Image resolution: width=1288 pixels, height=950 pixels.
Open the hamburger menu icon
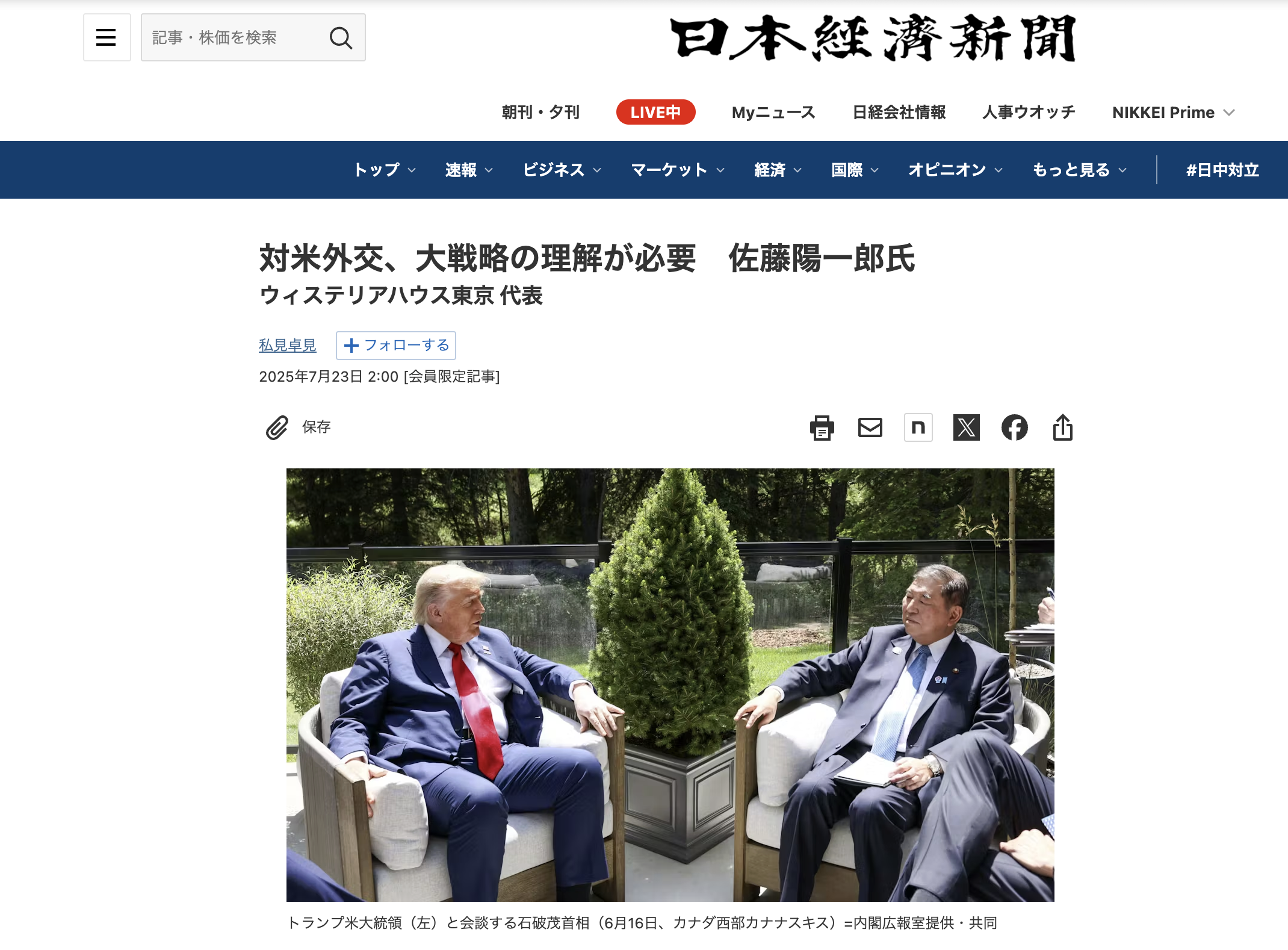[107, 37]
